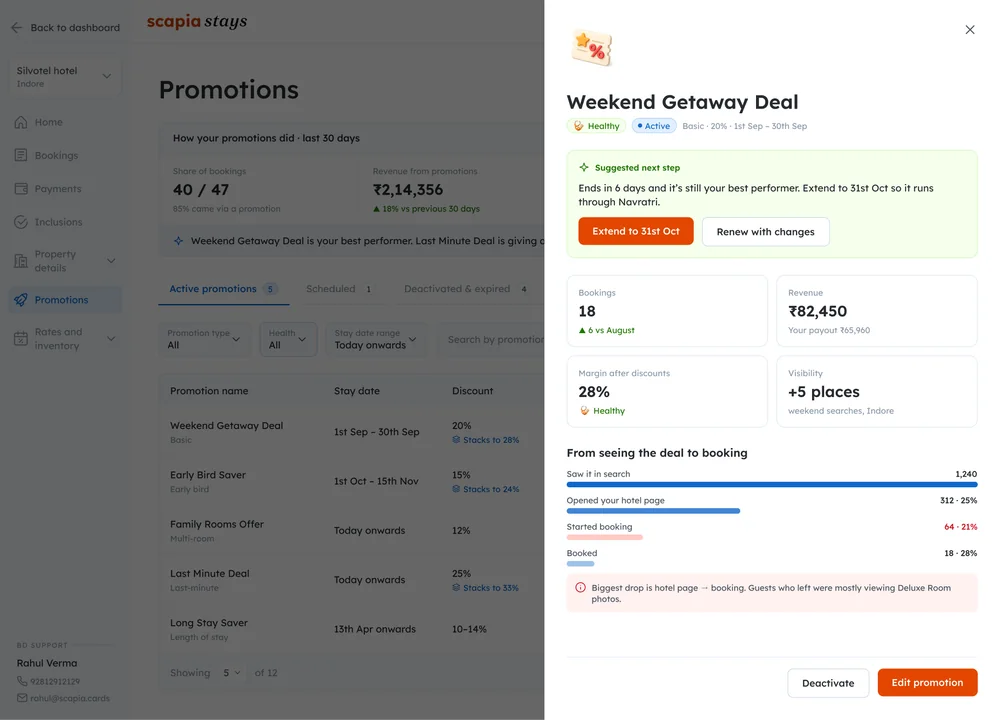1000x720 pixels.
Task: Click the scapia stays logo
Action: coord(196,22)
